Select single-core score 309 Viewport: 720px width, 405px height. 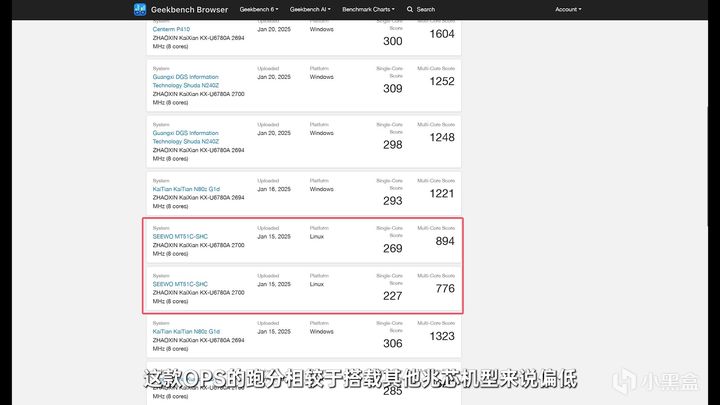click(x=393, y=89)
